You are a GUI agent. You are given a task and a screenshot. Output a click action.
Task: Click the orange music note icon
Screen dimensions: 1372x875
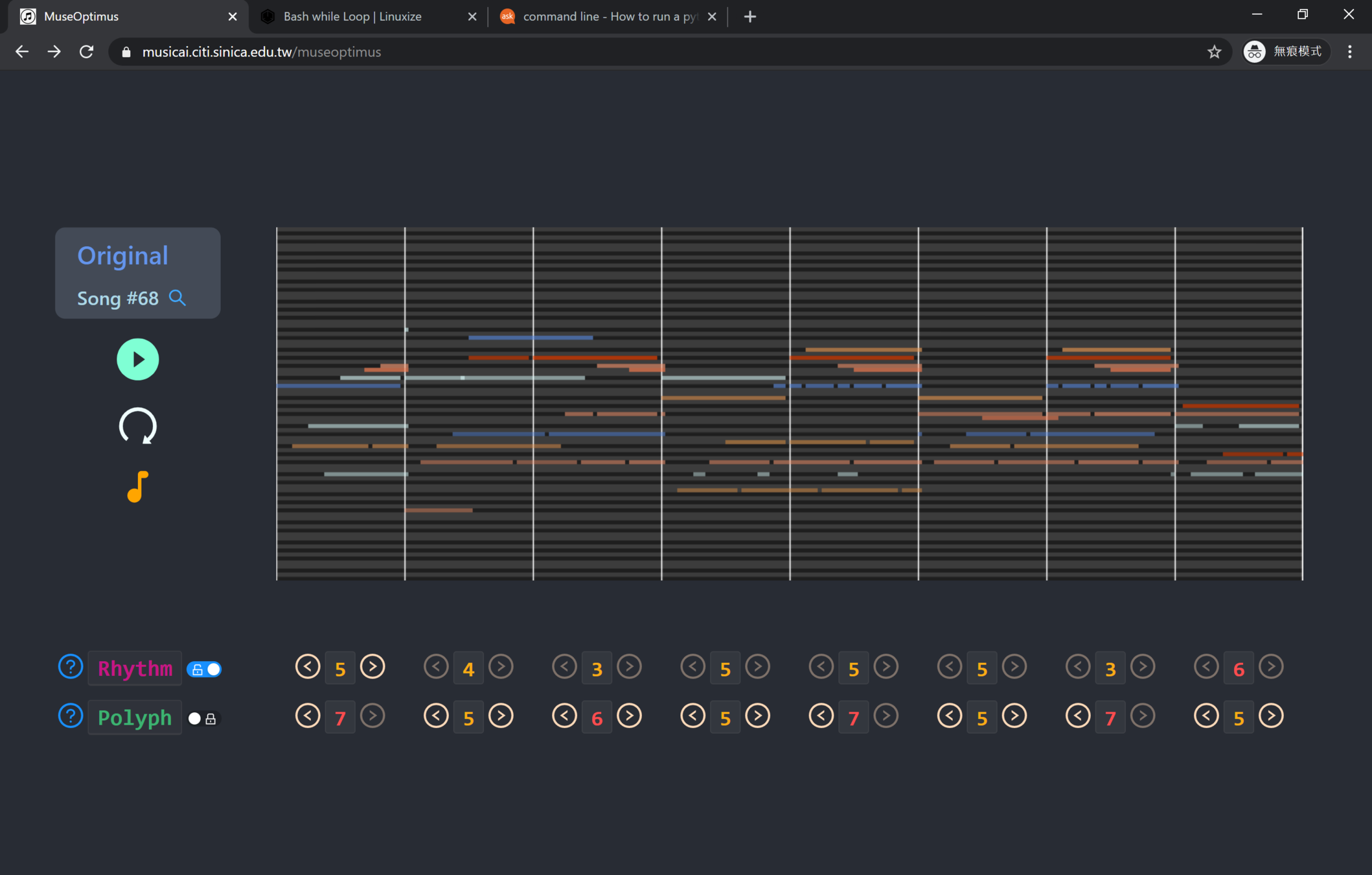coord(137,486)
